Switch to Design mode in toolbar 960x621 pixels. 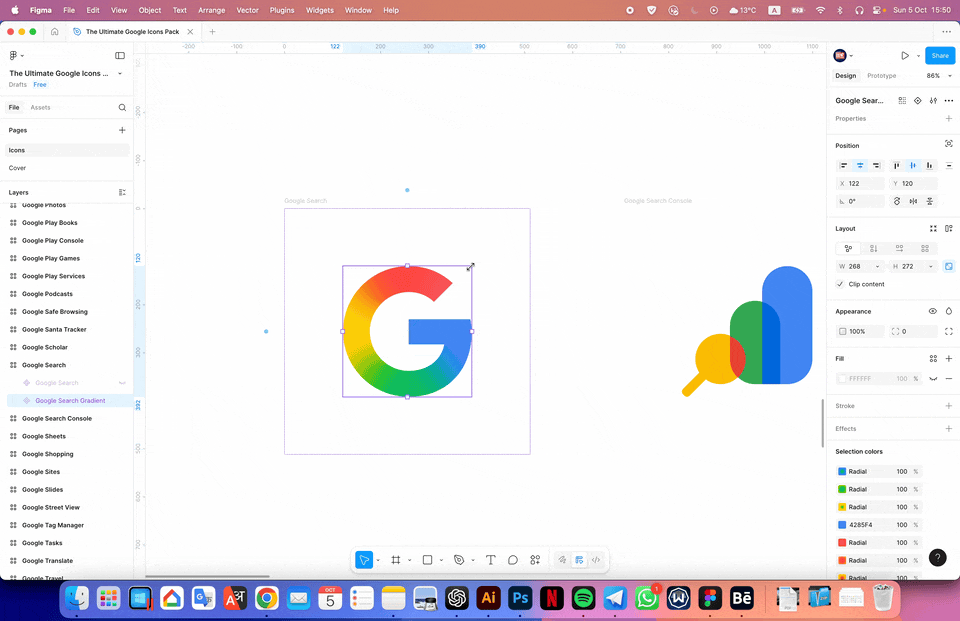pos(579,560)
